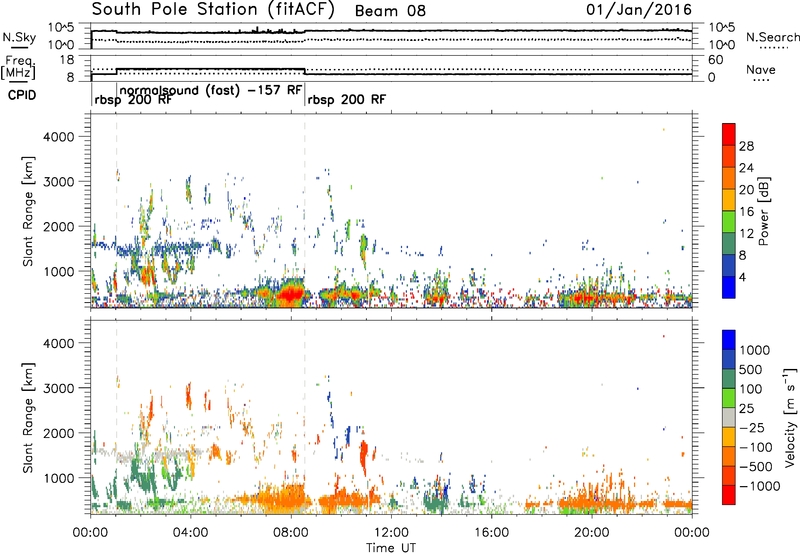Click the '60' Nave axis tick label
Screen dimensions: 800x554
pos(715,60)
